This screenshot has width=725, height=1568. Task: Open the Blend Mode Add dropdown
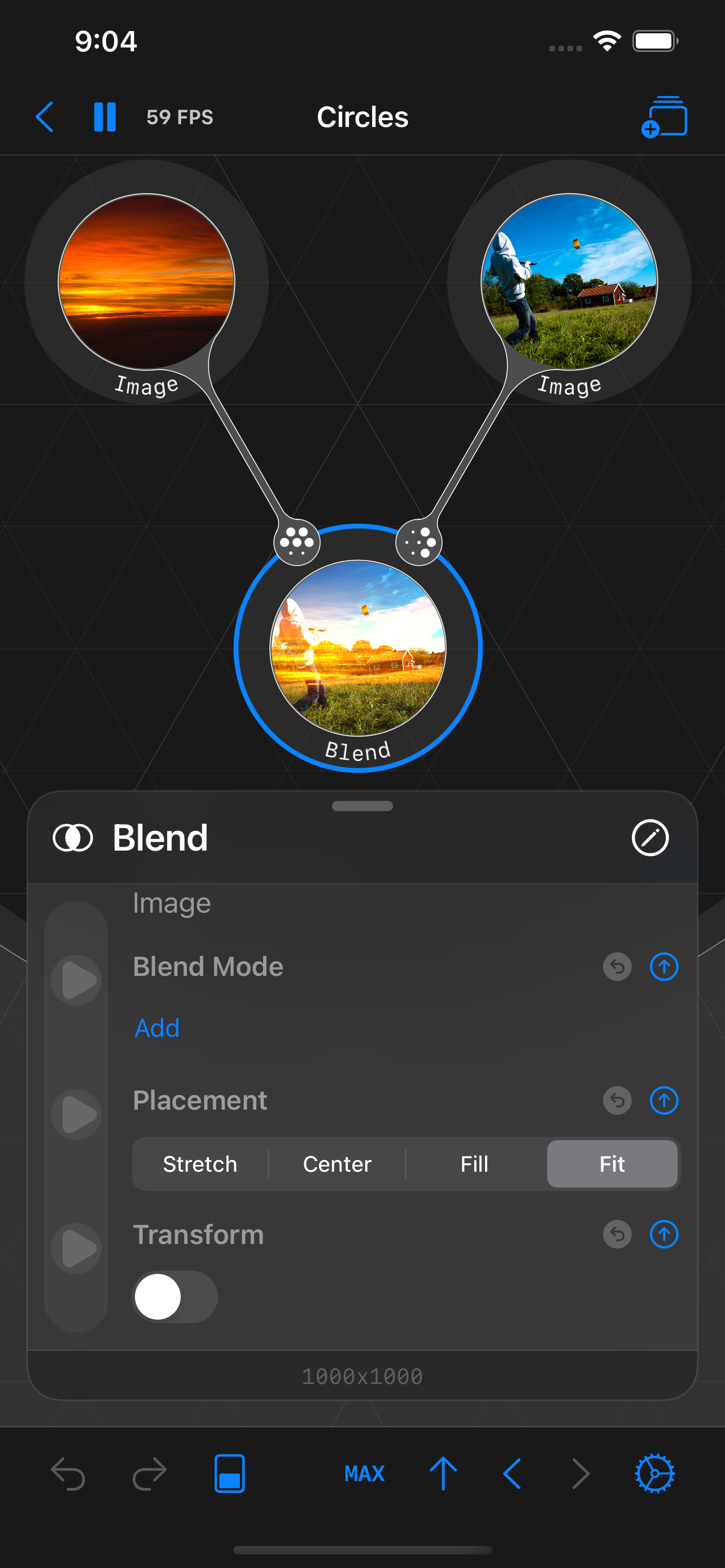tap(157, 1028)
